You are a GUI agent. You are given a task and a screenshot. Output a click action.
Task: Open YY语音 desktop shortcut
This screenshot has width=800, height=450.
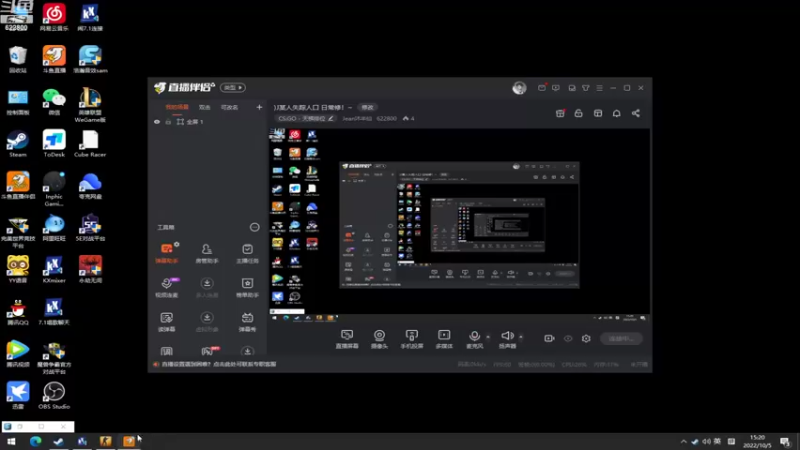(x=18, y=270)
